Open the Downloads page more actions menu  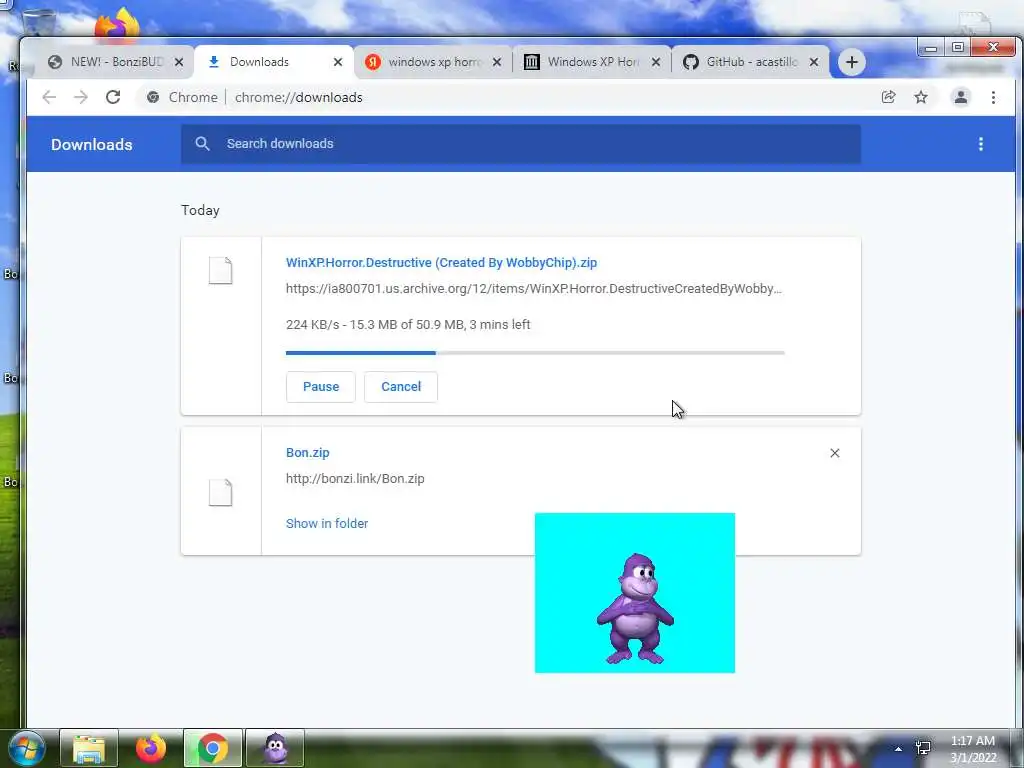point(981,144)
